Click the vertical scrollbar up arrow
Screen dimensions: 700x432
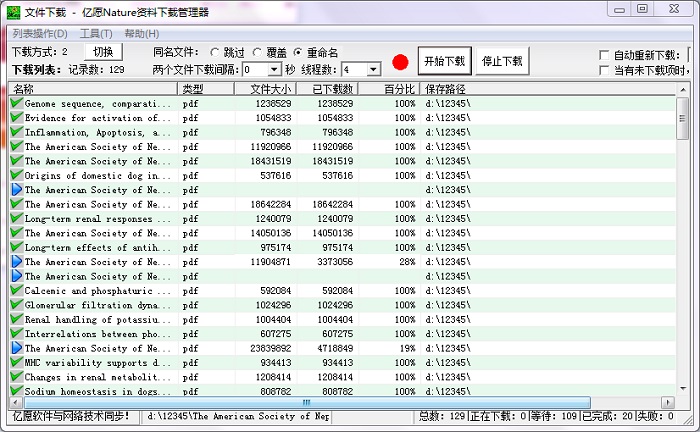[x=683, y=90]
